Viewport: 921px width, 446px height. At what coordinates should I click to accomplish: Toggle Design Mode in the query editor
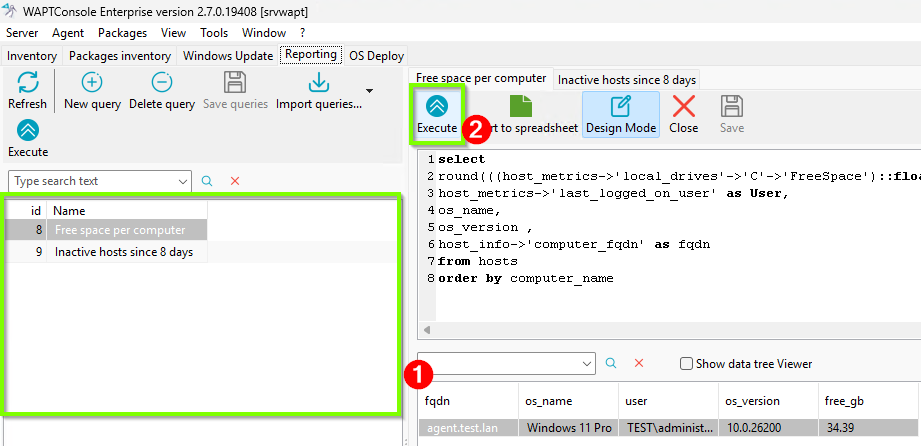tap(621, 115)
